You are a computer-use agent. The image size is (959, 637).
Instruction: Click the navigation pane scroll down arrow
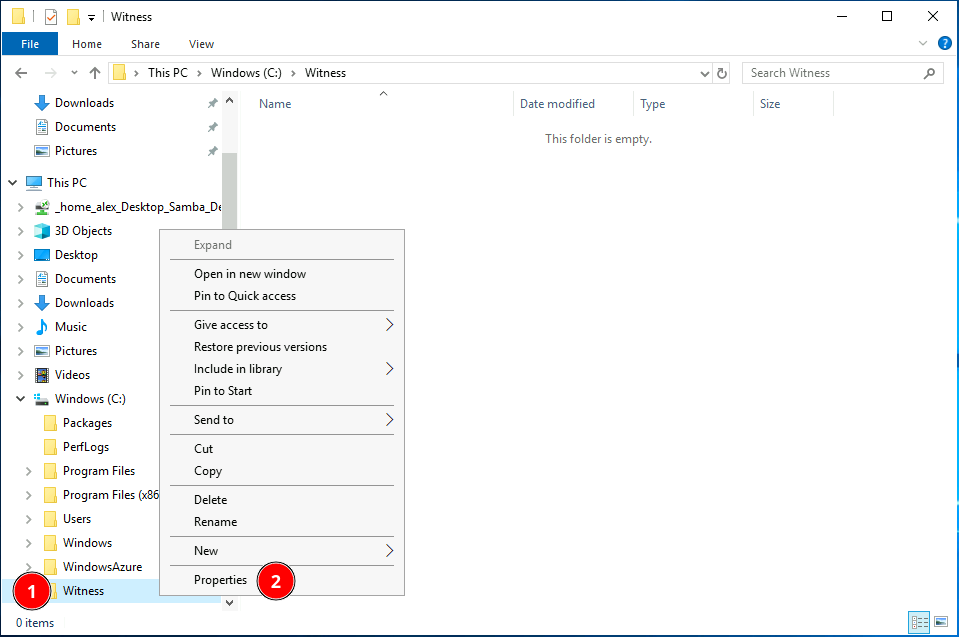(x=229, y=602)
